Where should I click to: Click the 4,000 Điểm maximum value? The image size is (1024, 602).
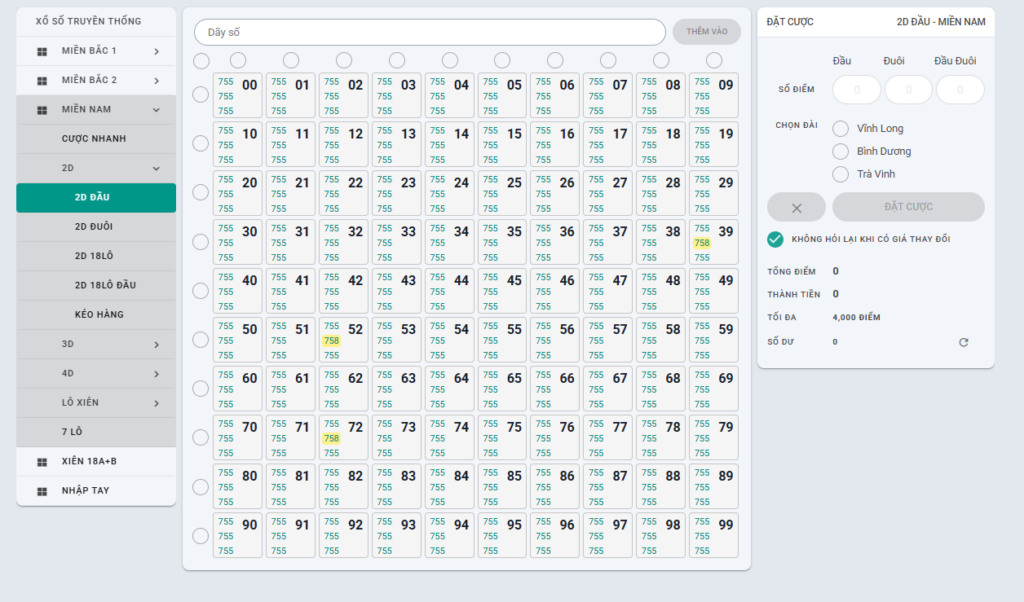click(856, 317)
